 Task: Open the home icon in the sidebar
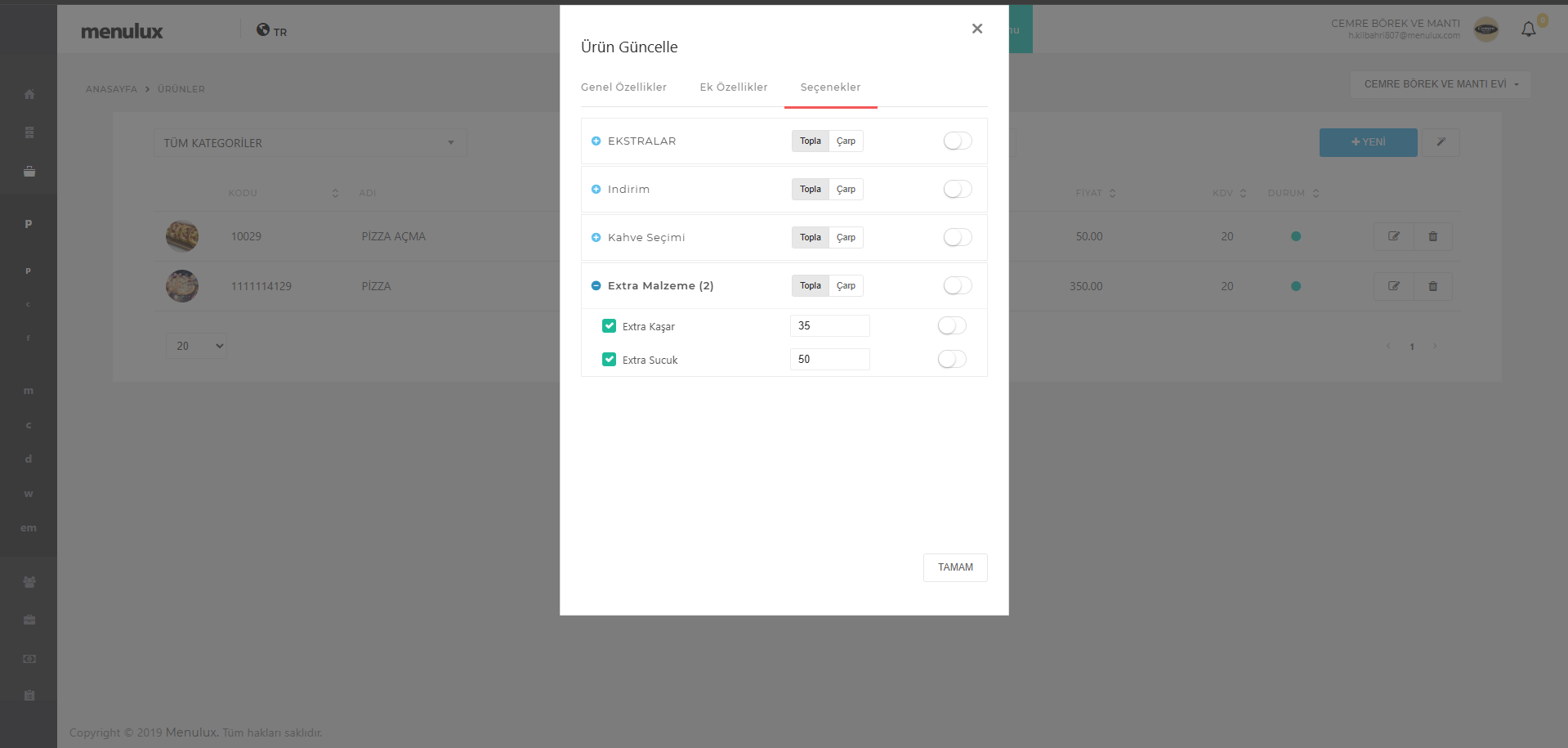29,94
